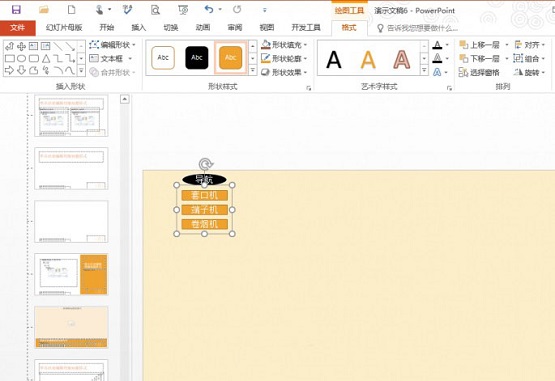Apply the orange Abc shape style
Viewport: 555px width, 381px height.
pos(230,57)
